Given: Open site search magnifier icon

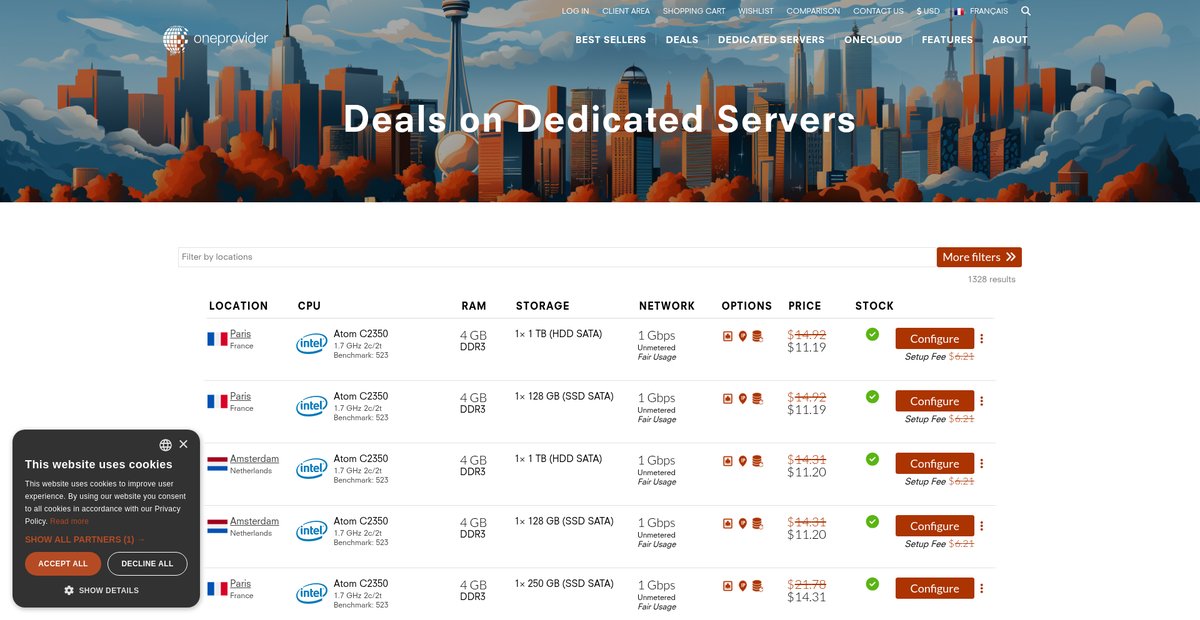Looking at the screenshot, I should point(1025,11).
